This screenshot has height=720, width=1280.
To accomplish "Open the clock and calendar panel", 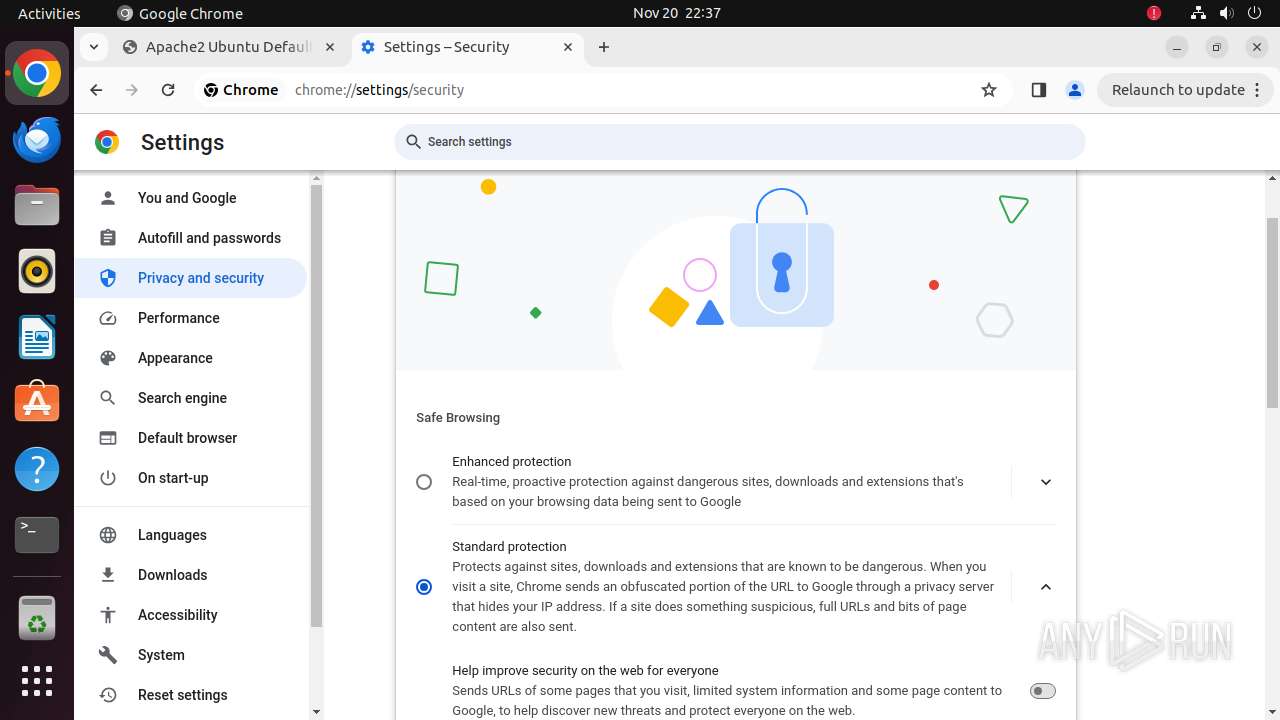I will [x=677, y=13].
